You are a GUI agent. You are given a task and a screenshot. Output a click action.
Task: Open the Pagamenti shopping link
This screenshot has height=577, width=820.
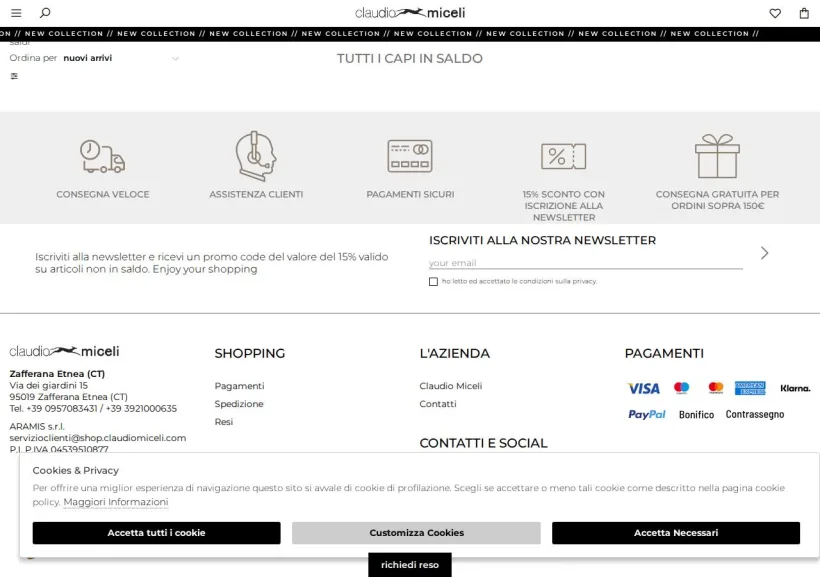pyautogui.click(x=240, y=386)
